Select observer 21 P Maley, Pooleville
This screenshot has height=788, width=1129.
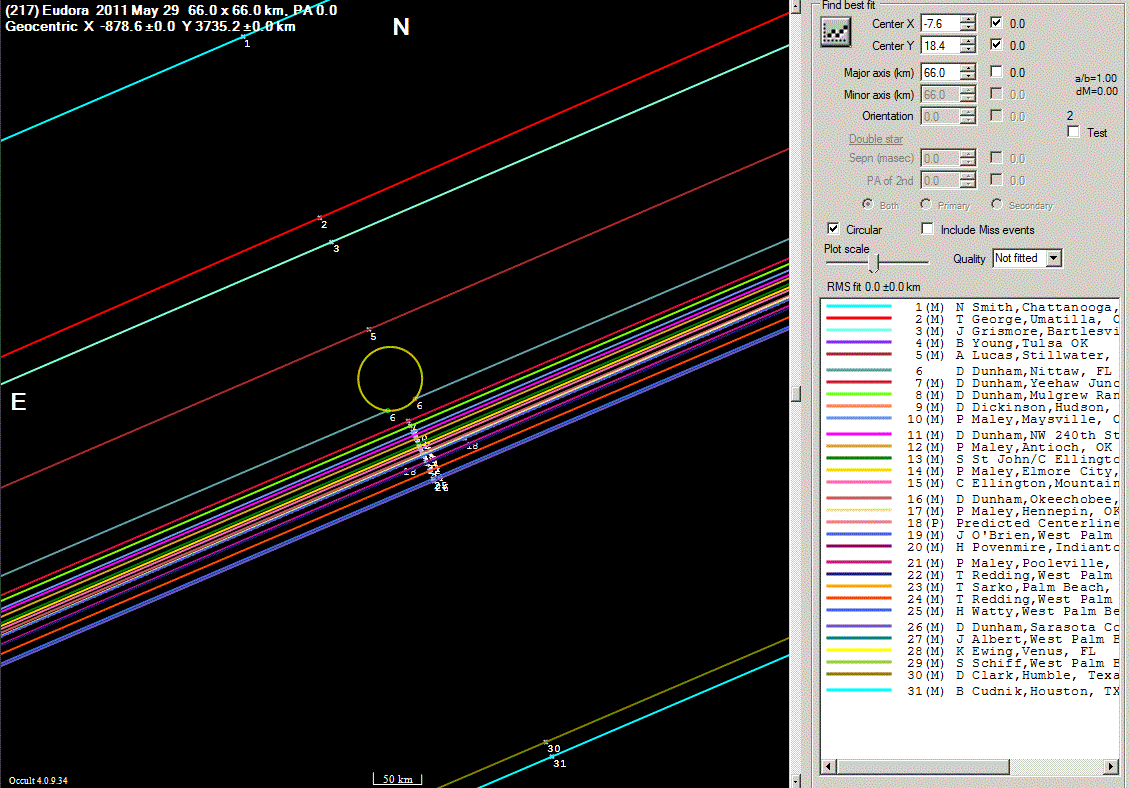971,563
